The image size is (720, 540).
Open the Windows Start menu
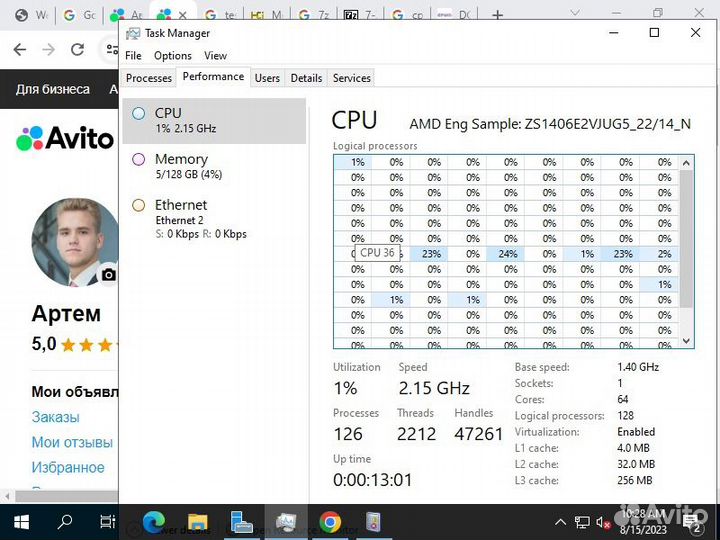coord(21,522)
